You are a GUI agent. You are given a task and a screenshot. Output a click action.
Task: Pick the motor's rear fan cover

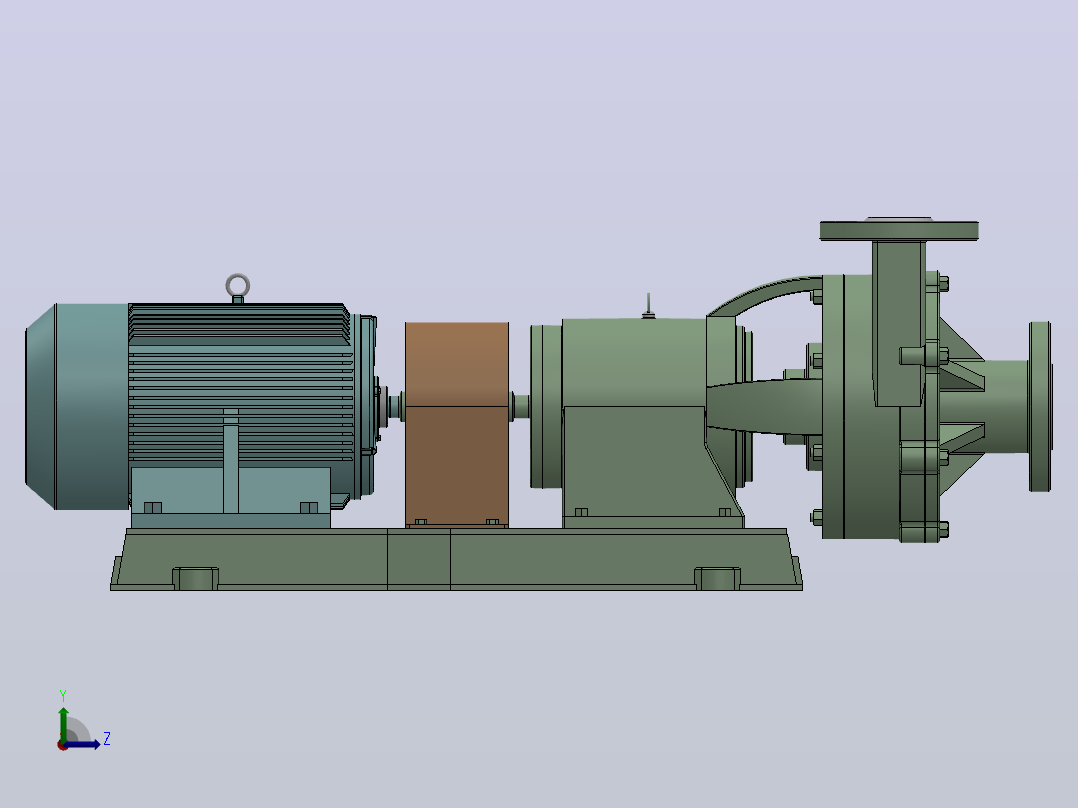coord(77,406)
